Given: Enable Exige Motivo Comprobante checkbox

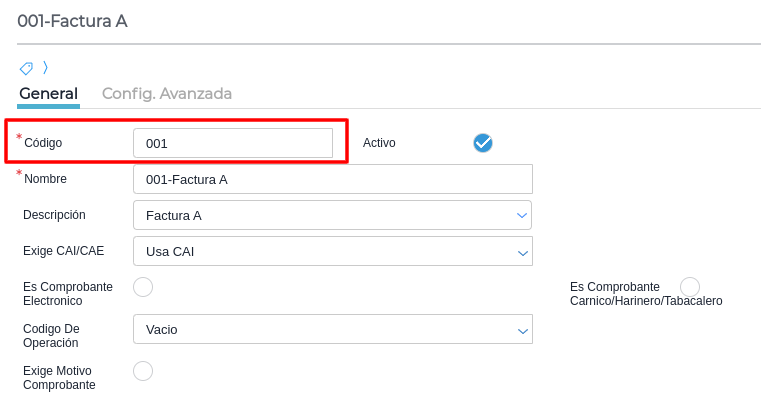Looking at the screenshot, I should [x=143, y=371].
